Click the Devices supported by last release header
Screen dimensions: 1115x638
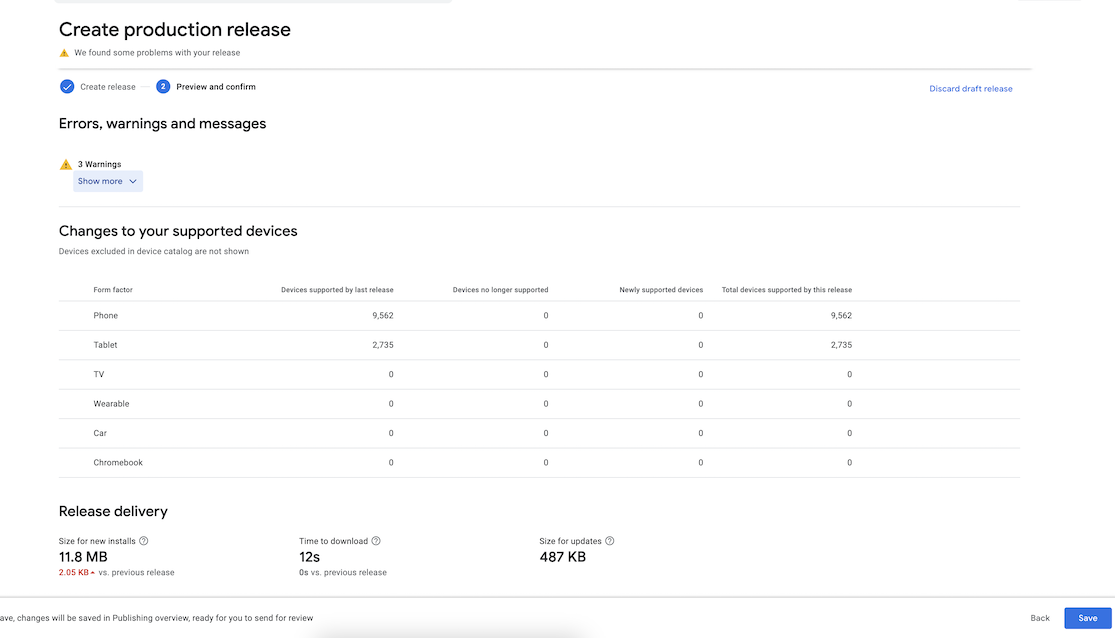337,289
